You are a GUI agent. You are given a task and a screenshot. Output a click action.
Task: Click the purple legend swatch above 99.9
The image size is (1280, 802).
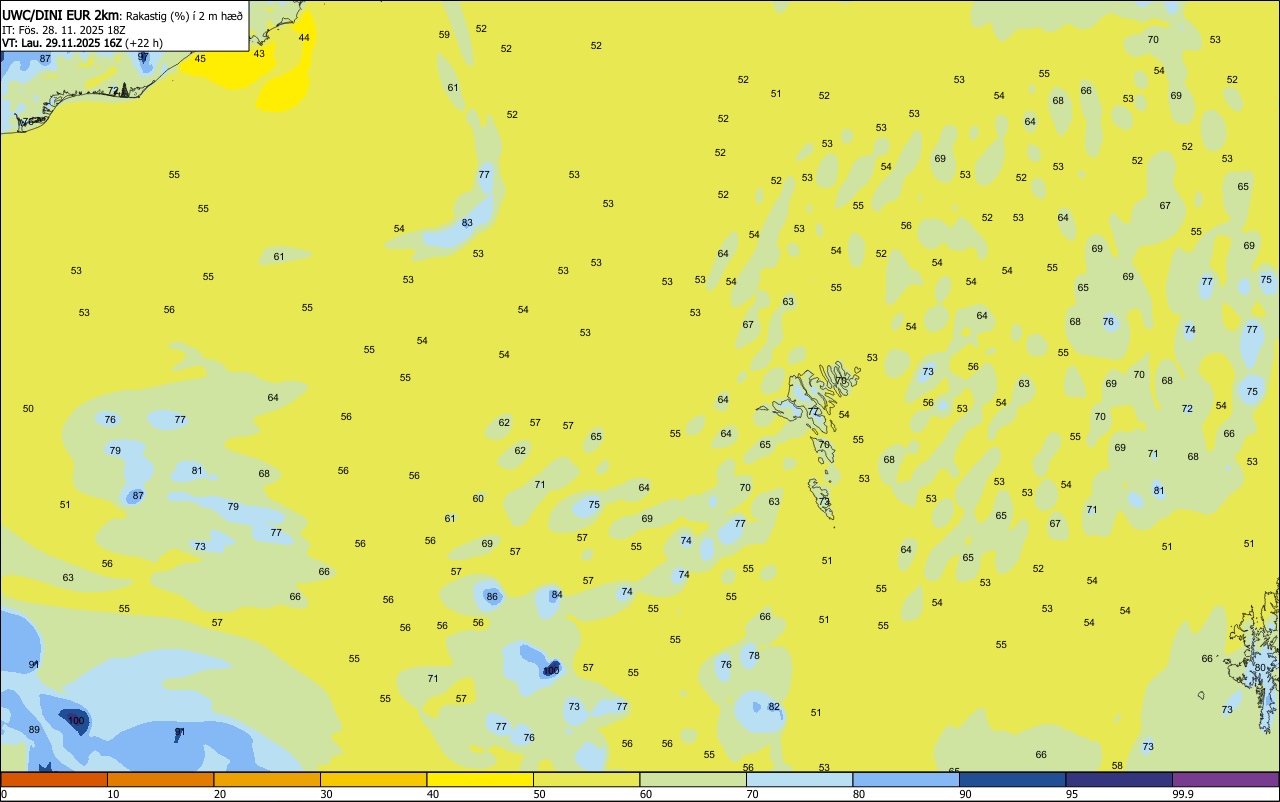pos(1225,779)
